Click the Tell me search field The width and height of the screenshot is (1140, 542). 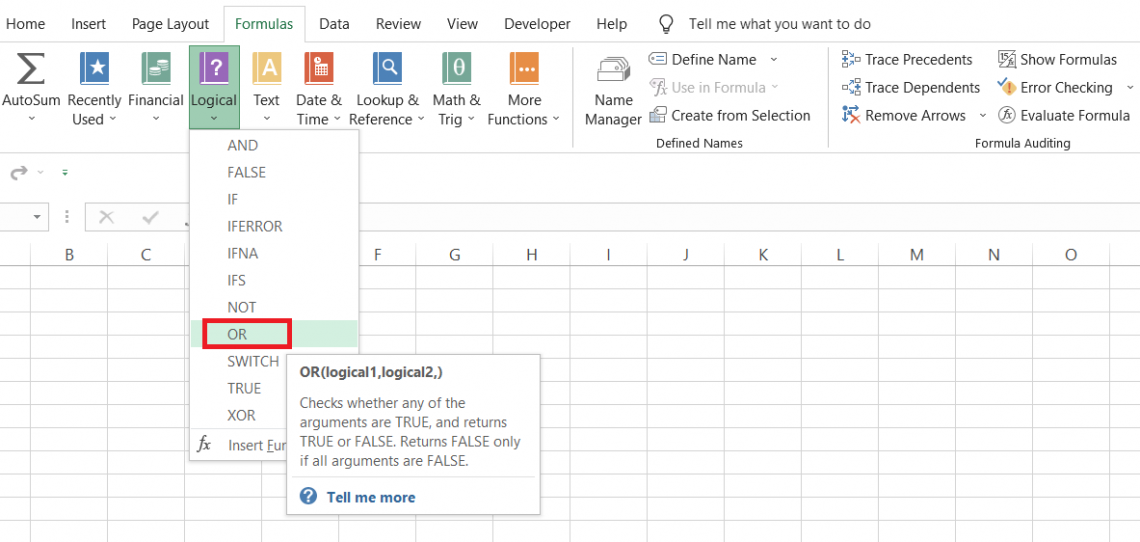(780, 24)
